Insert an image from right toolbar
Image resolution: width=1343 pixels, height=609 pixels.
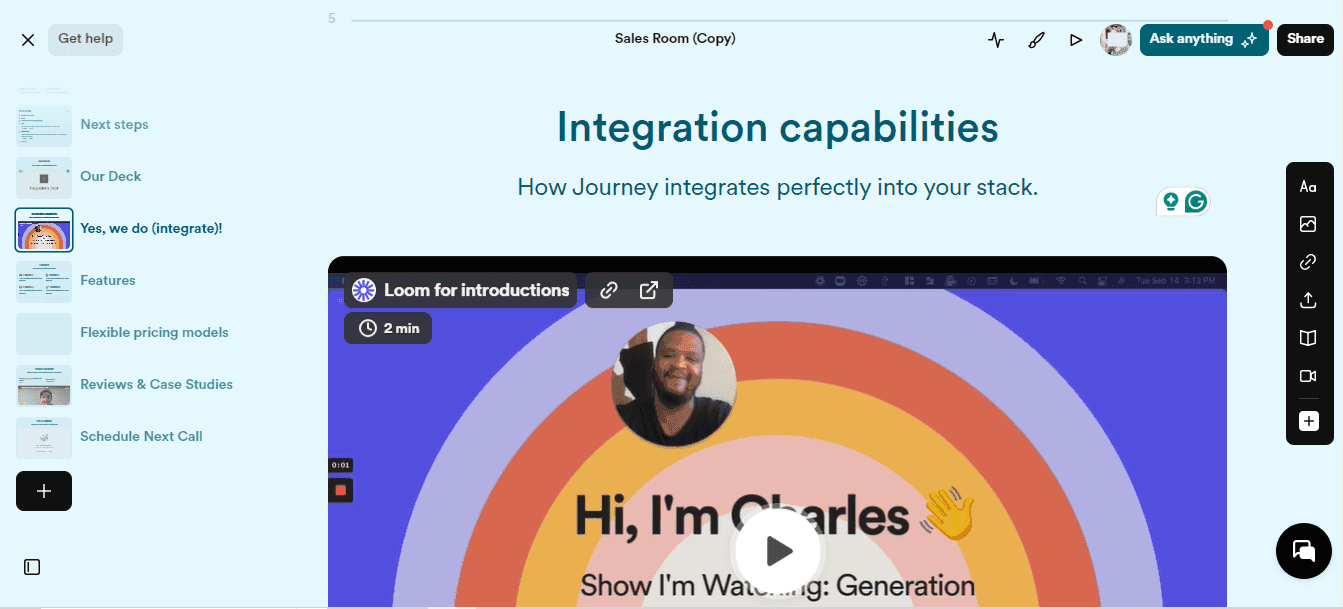(1307, 225)
